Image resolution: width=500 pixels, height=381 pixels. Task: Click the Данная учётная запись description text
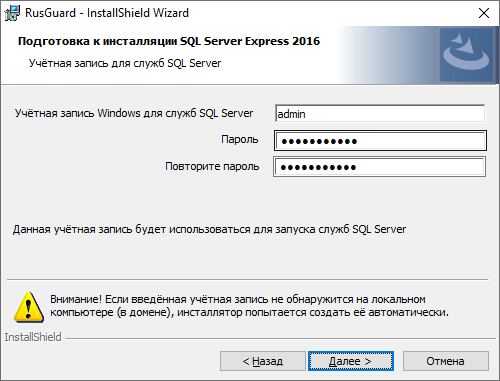tap(209, 229)
